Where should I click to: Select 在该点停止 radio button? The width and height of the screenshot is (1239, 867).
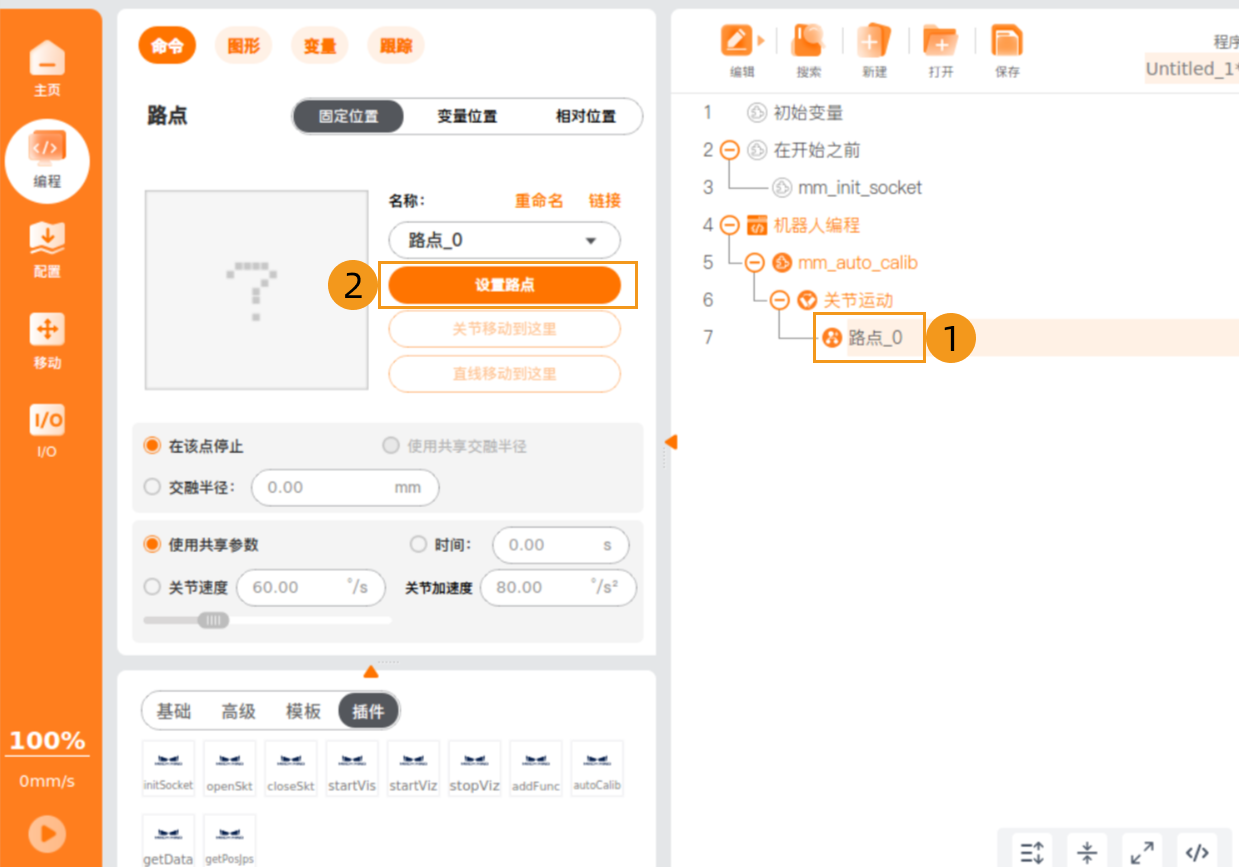click(152, 445)
